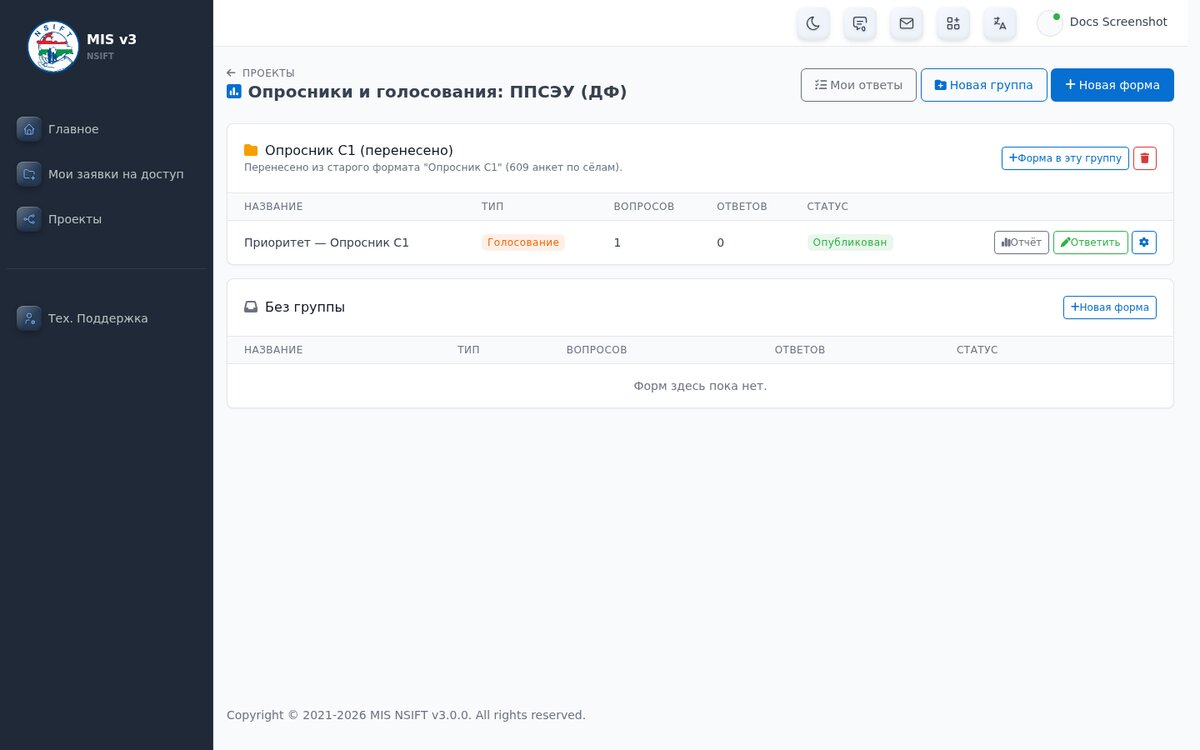Click the green Ответить button
Viewport: 1200px width, 750px height.
click(x=1090, y=242)
